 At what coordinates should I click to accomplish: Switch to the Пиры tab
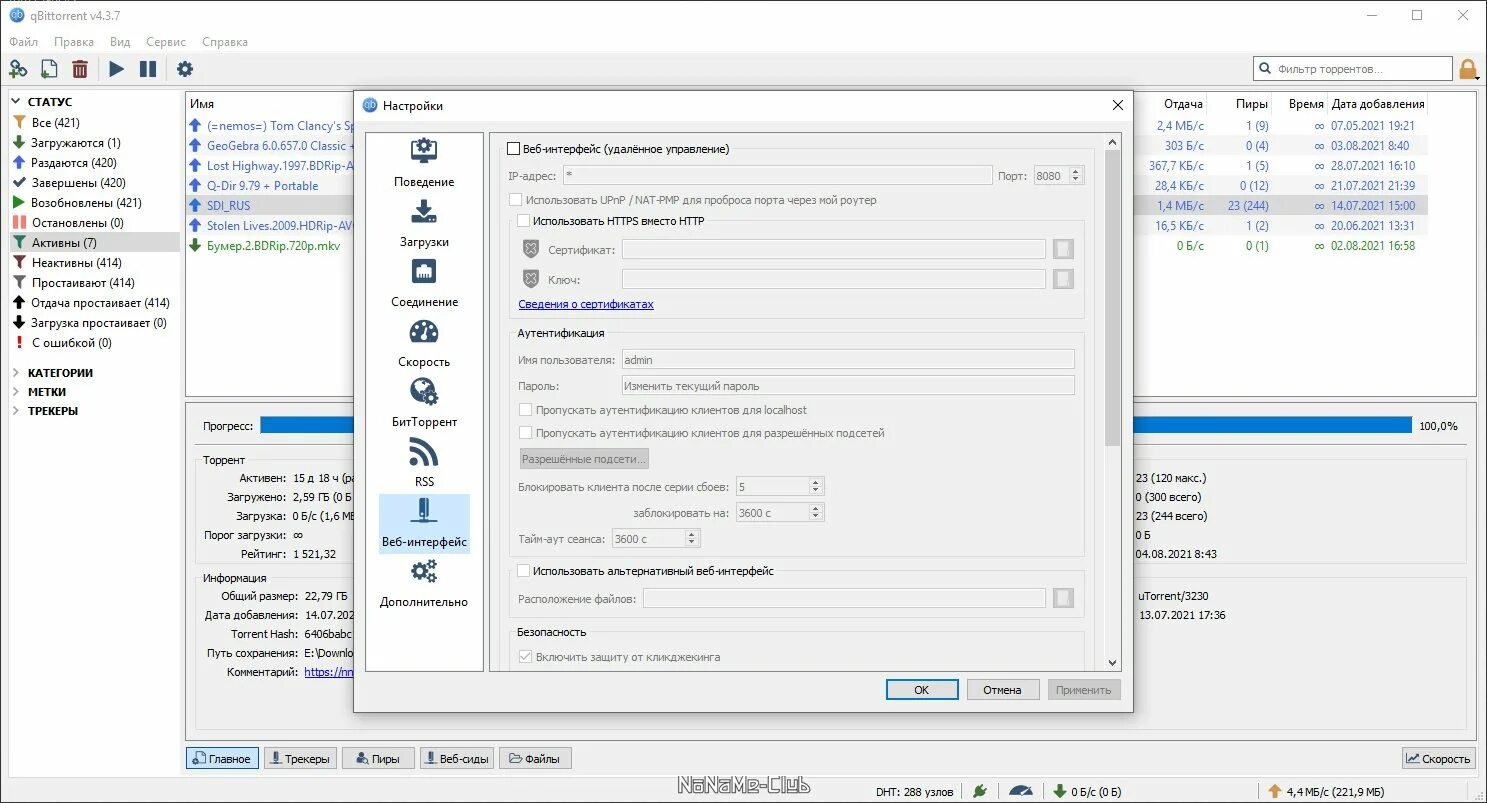(377, 759)
